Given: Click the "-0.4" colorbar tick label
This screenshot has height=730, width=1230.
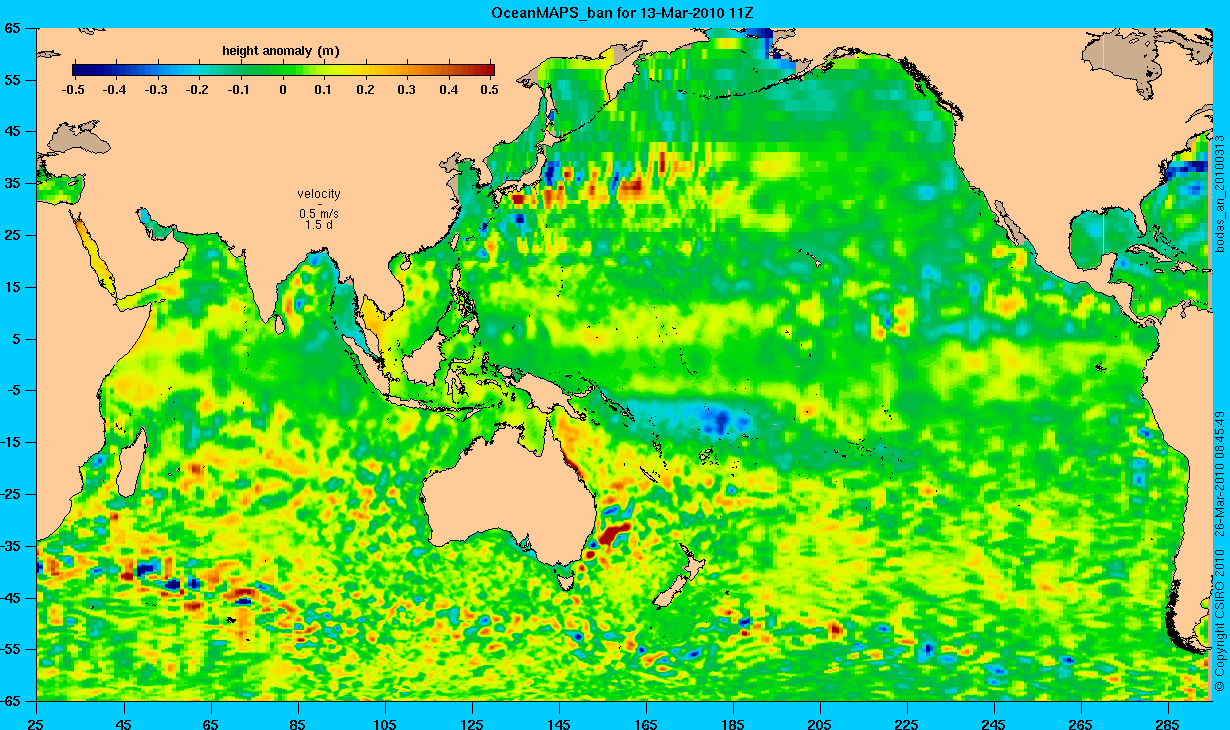Looking at the screenshot, I should tap(114, 90).
